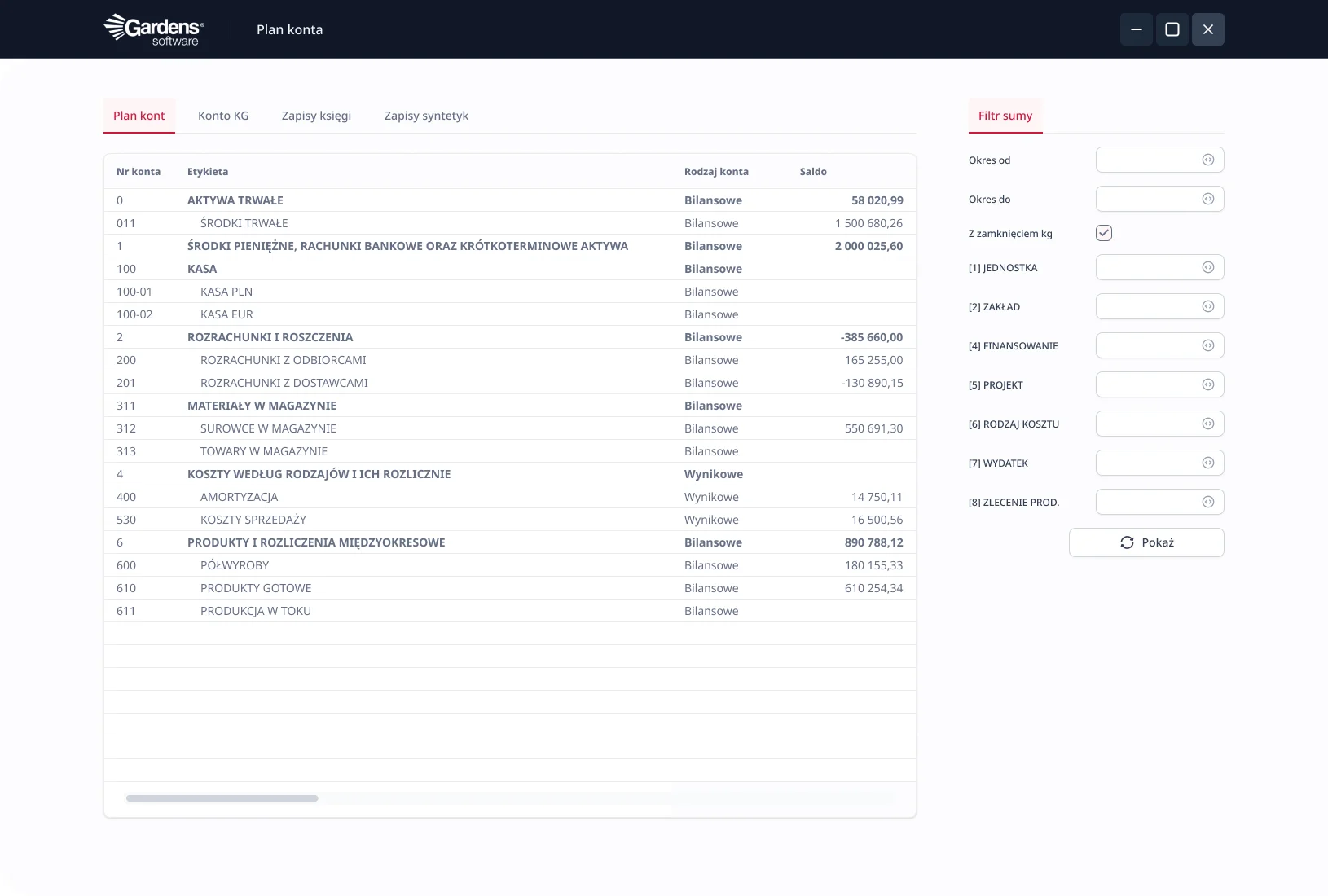Switch to the Konto KG tab

tap(223, 116)
